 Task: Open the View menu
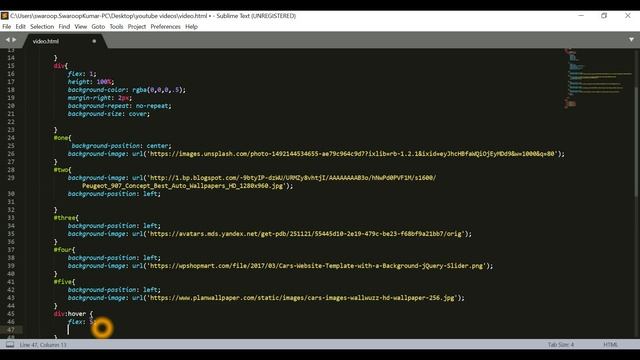[80, 27]
